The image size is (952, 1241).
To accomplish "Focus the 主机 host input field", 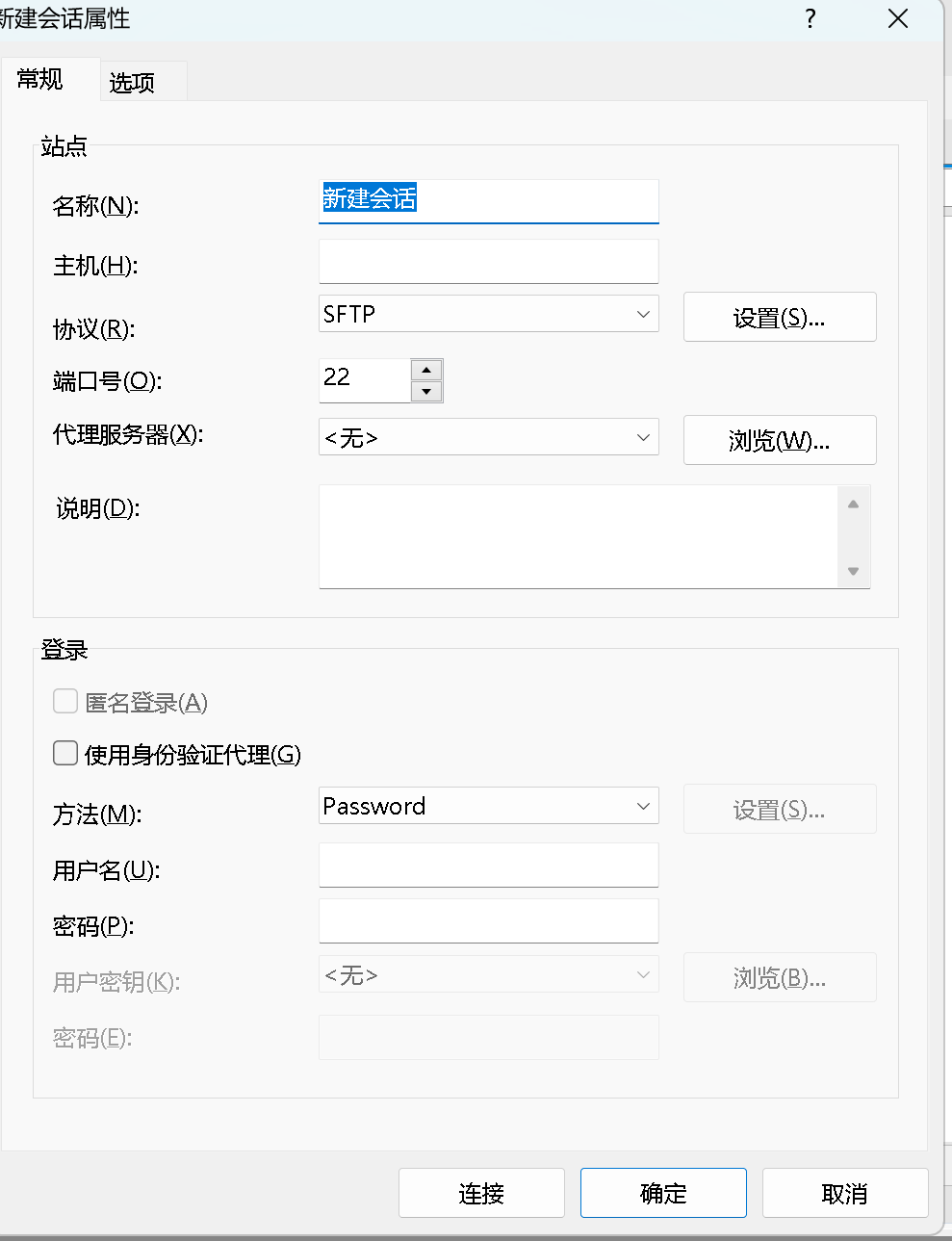I will pos(488,262).
